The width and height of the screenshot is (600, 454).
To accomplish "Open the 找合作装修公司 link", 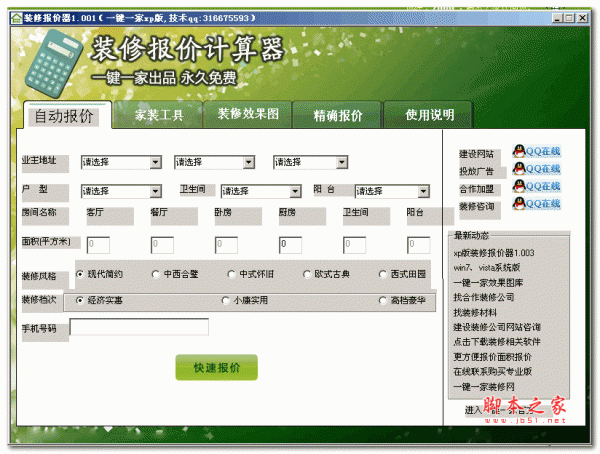I will [x=484, y=297].
